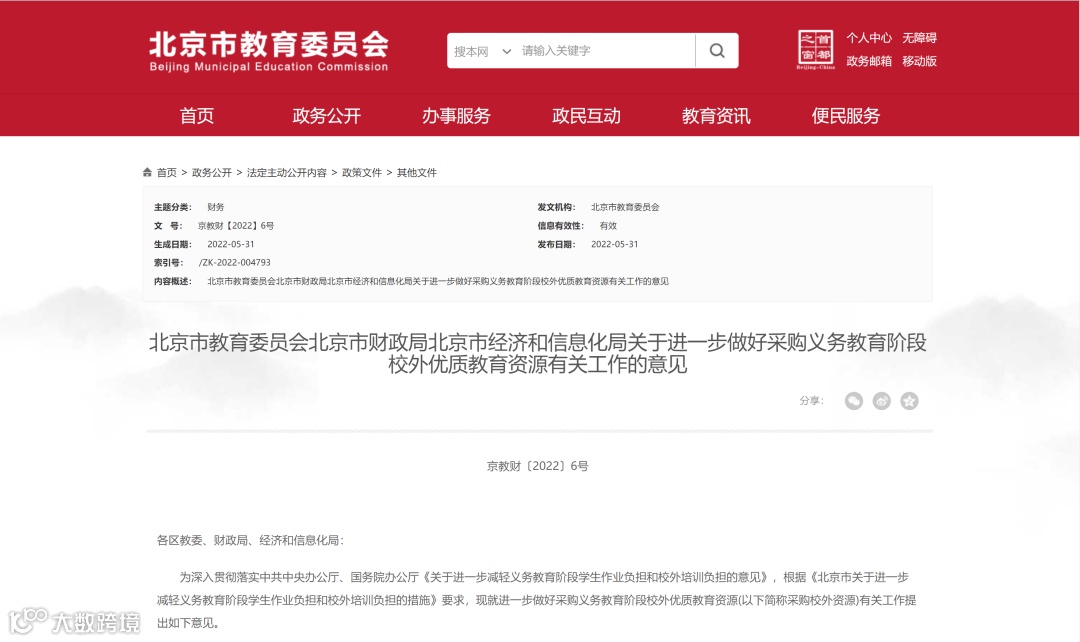
Task: Click the 首都之窗 seal logo
Action: click(x=816, y=50)
